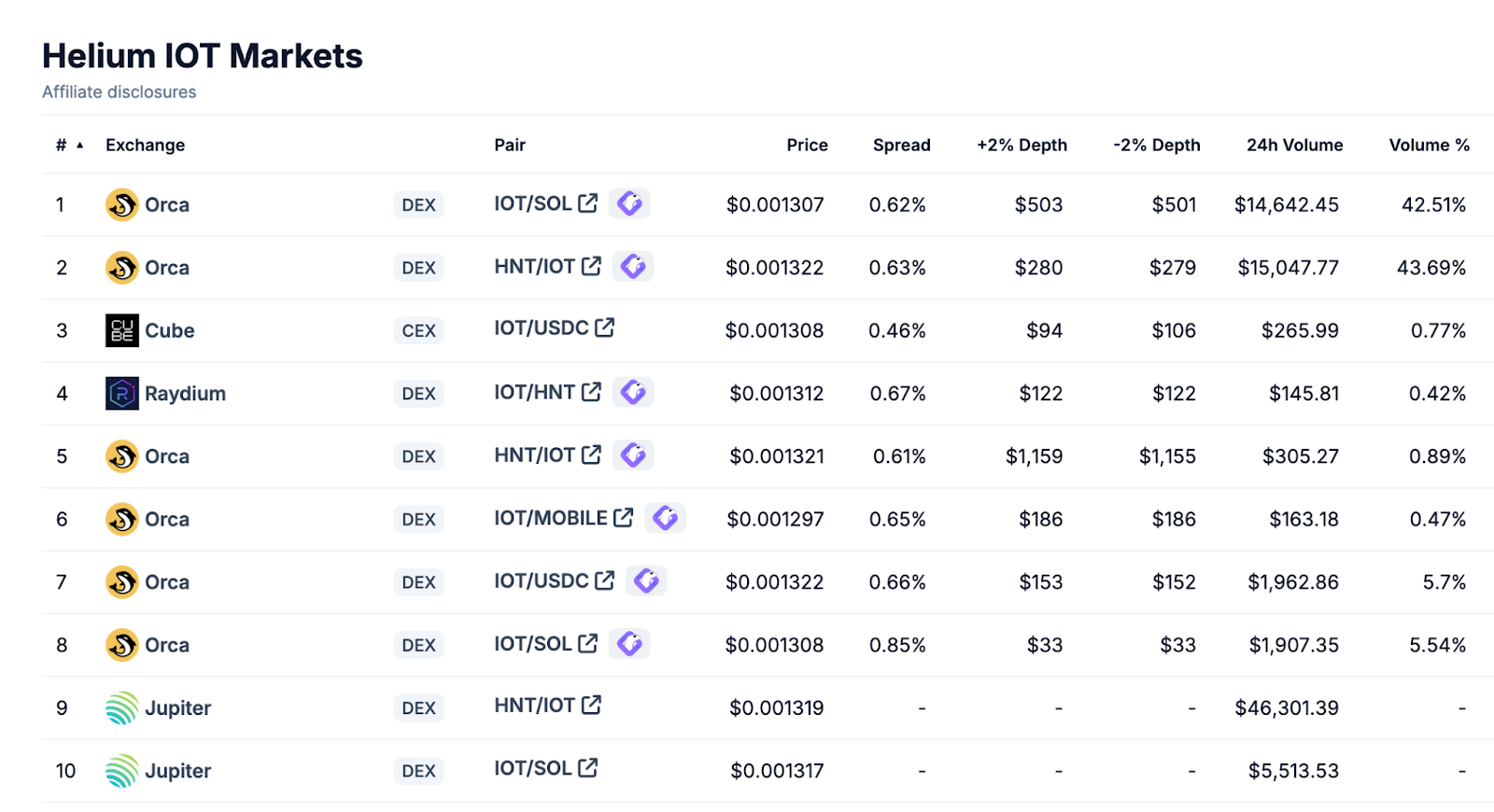Image resolution: width=1494 pixels, height=812 pixels.
Task: Open IOT/HNT pair link on Raydium
Action: coord(534,392)
